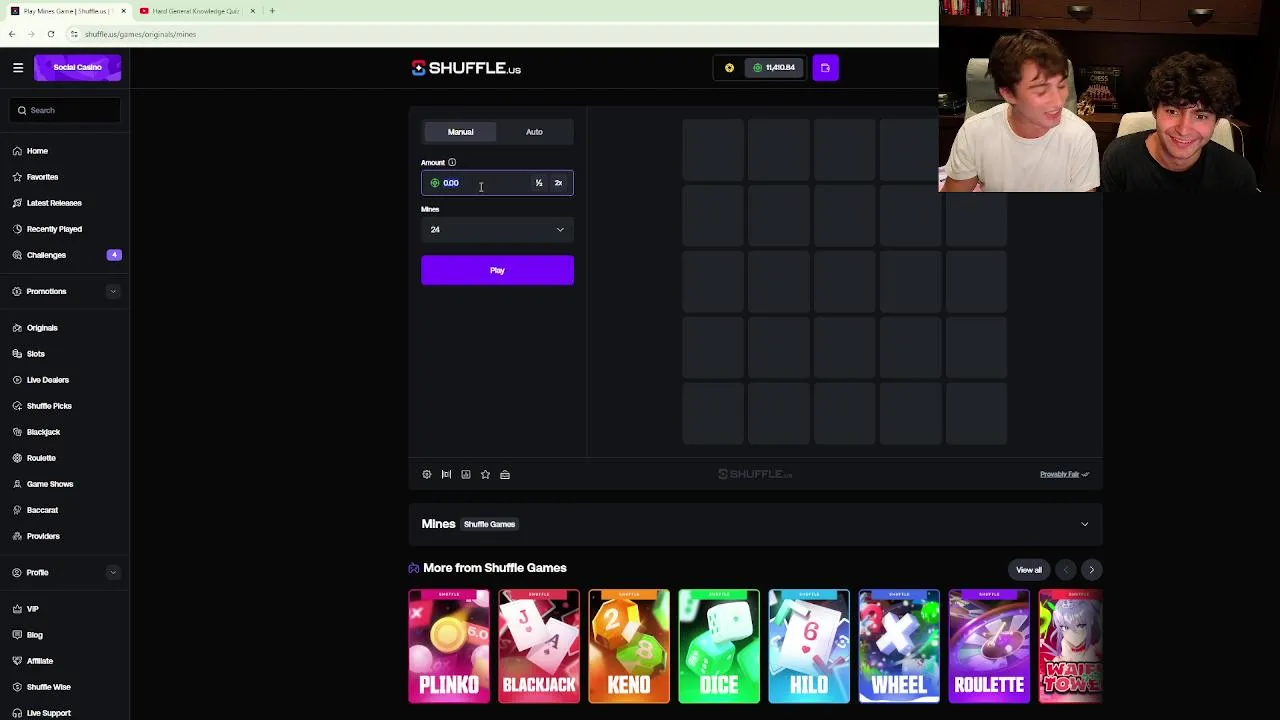Open the toolbox icon below game
The image size is (1280, 720).
[x=505, y=474]
